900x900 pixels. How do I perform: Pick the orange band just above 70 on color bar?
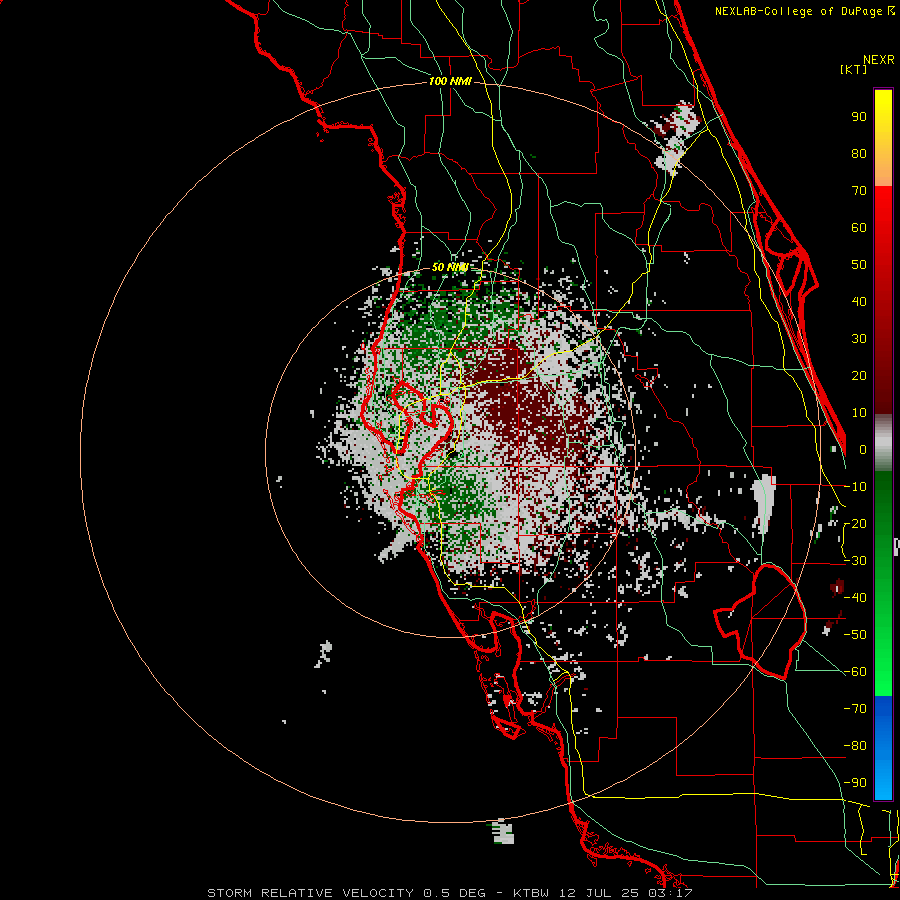883,170
